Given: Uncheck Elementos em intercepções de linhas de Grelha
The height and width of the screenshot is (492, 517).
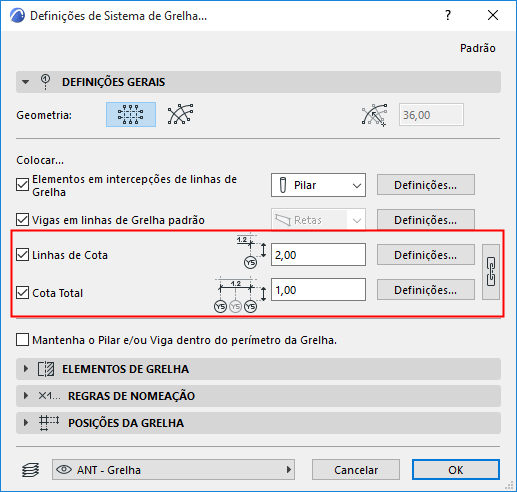Looking at the screenshot, I should point(22,185).
